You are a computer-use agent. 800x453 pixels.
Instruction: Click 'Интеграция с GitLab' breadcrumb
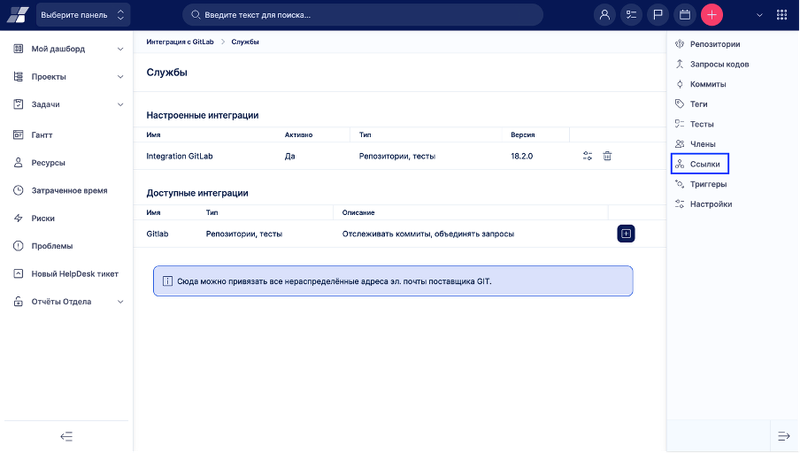(180, 42)
